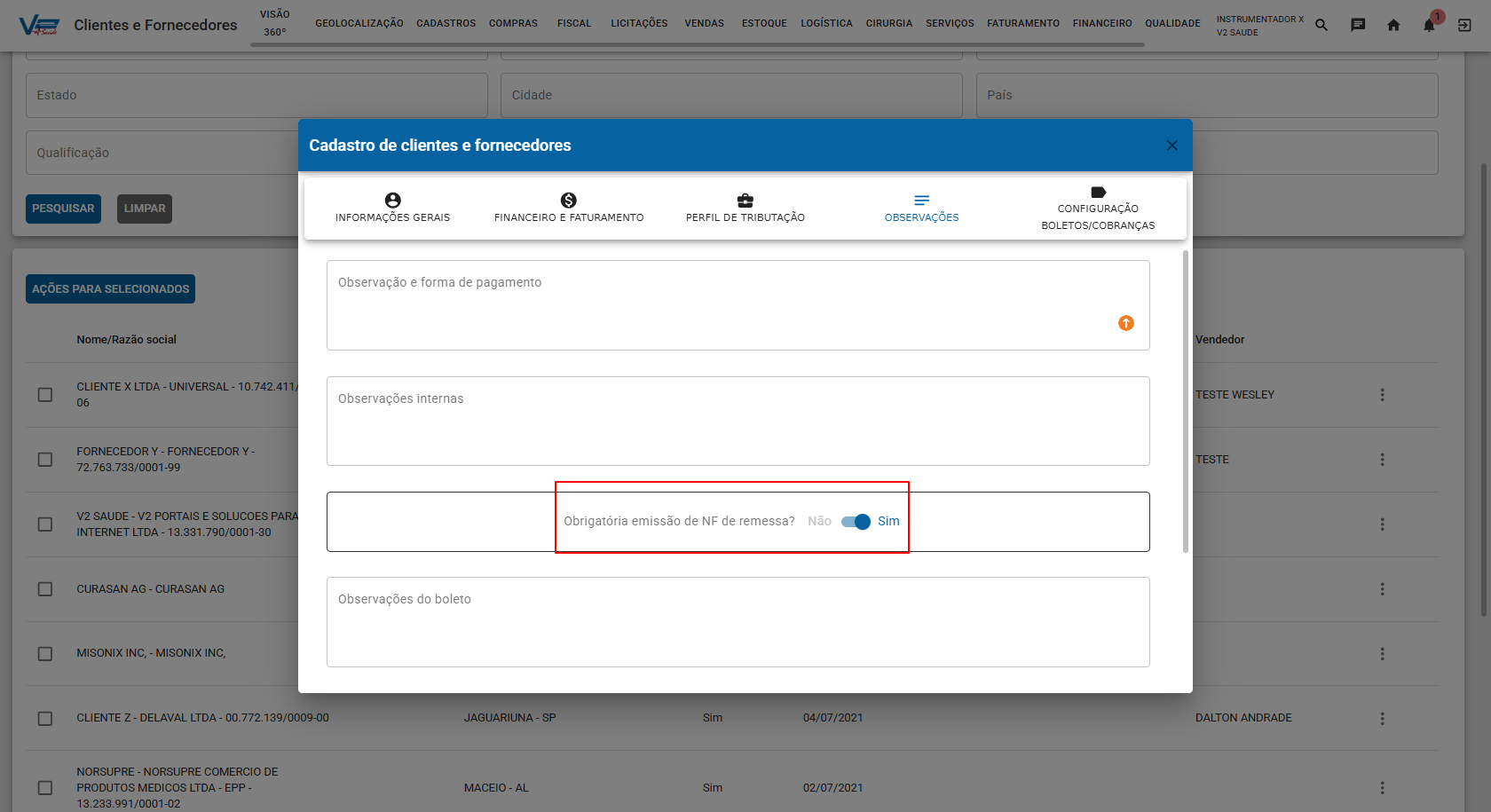
Task: Click the PESQUISAR button
Action: 63,209
